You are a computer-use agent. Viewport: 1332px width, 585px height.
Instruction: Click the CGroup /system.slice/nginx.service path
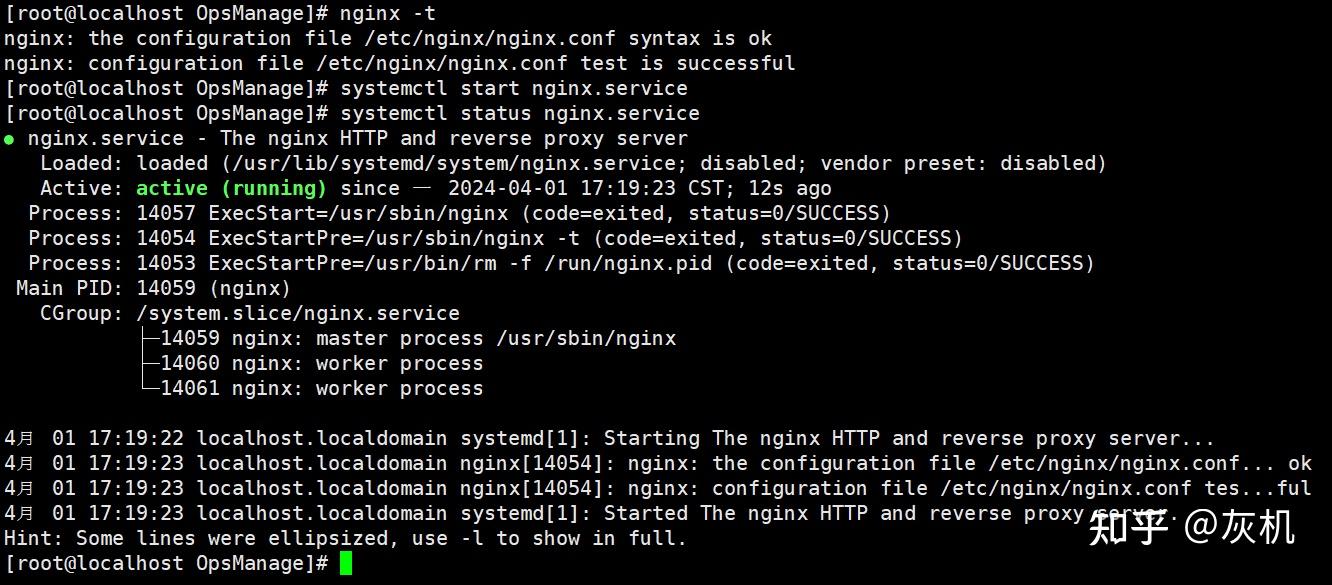[298, 313]
